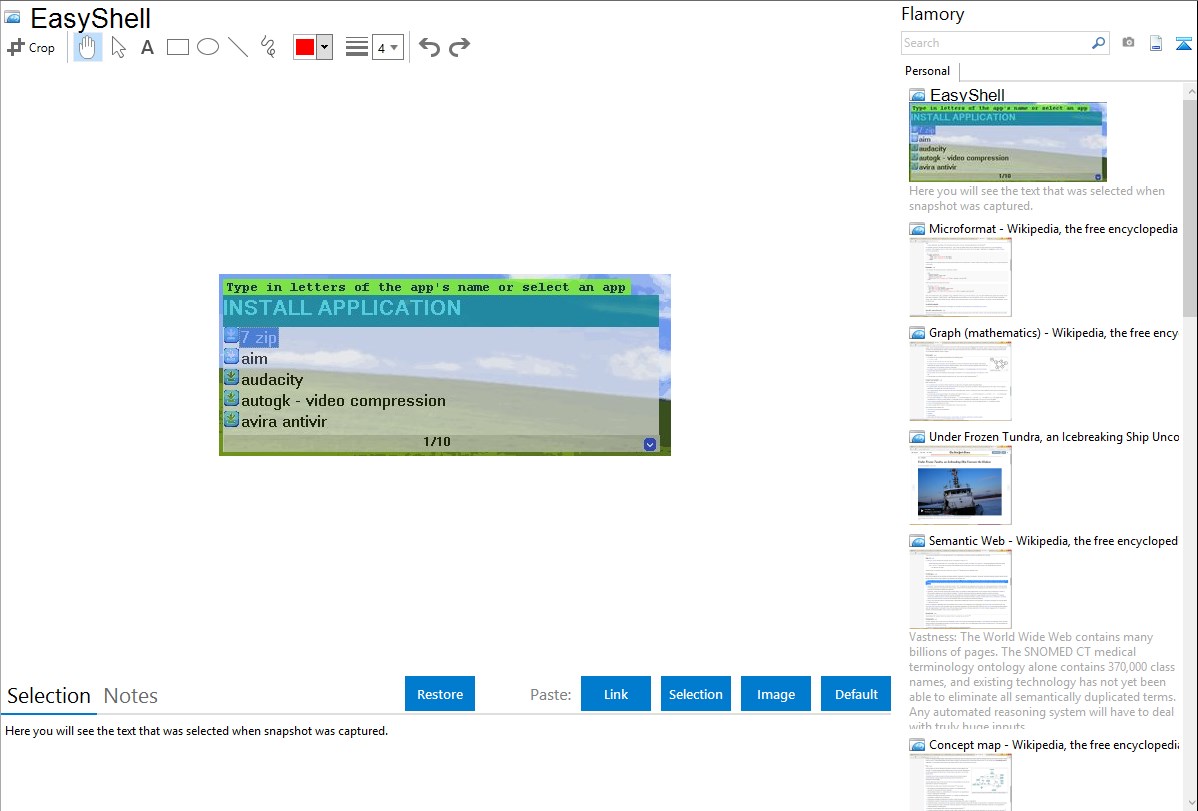Pick the ellipse shape tool
This screenshot has width=1198, height=811.
pyautogui.click(x=208, y=47)
